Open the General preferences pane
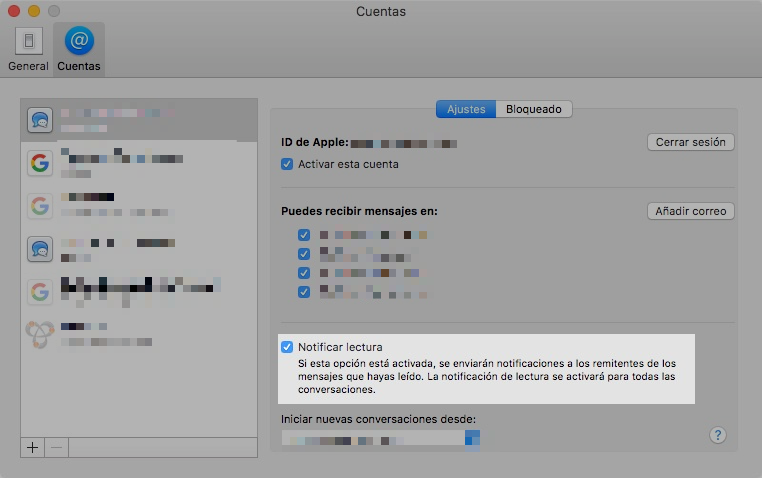This screenshot has height=478, width=762. pos(28,50)
